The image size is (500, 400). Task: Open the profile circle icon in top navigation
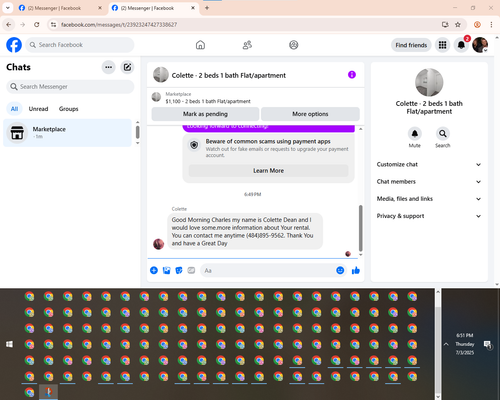(x=294, y=45)
